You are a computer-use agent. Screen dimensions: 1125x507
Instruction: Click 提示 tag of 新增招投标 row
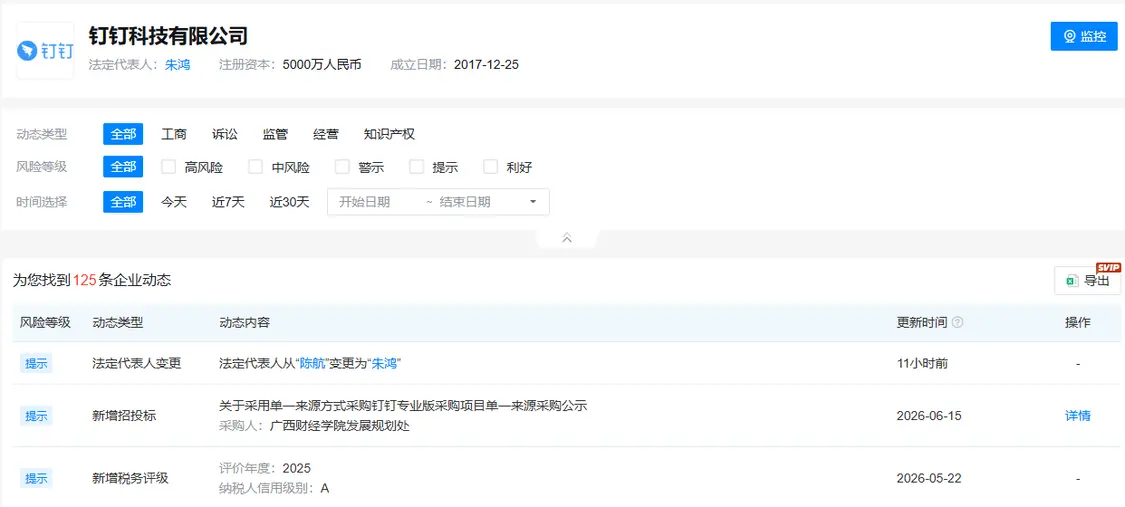(36, 416)
